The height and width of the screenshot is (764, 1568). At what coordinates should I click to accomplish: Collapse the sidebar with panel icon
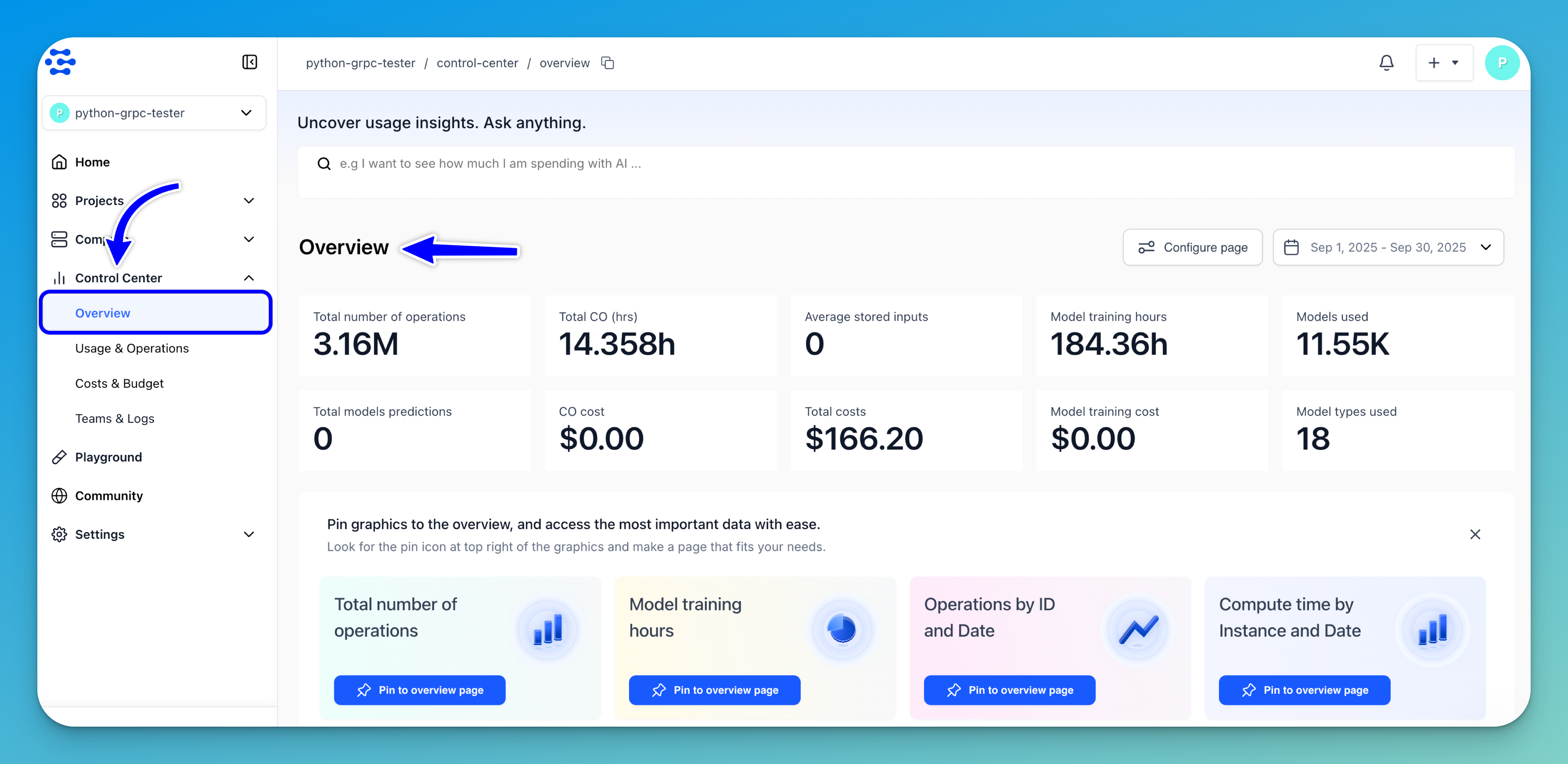click(x=249, y=62)
